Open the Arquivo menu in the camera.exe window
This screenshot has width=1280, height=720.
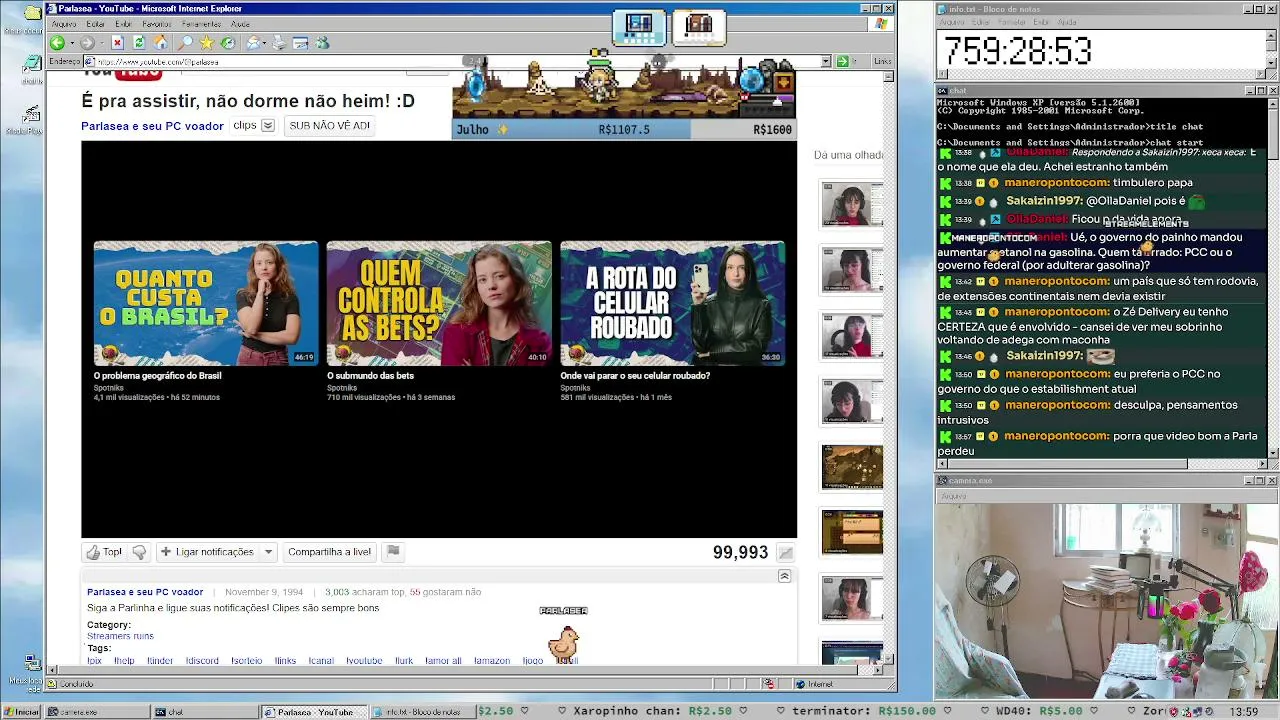coord(953,496)
